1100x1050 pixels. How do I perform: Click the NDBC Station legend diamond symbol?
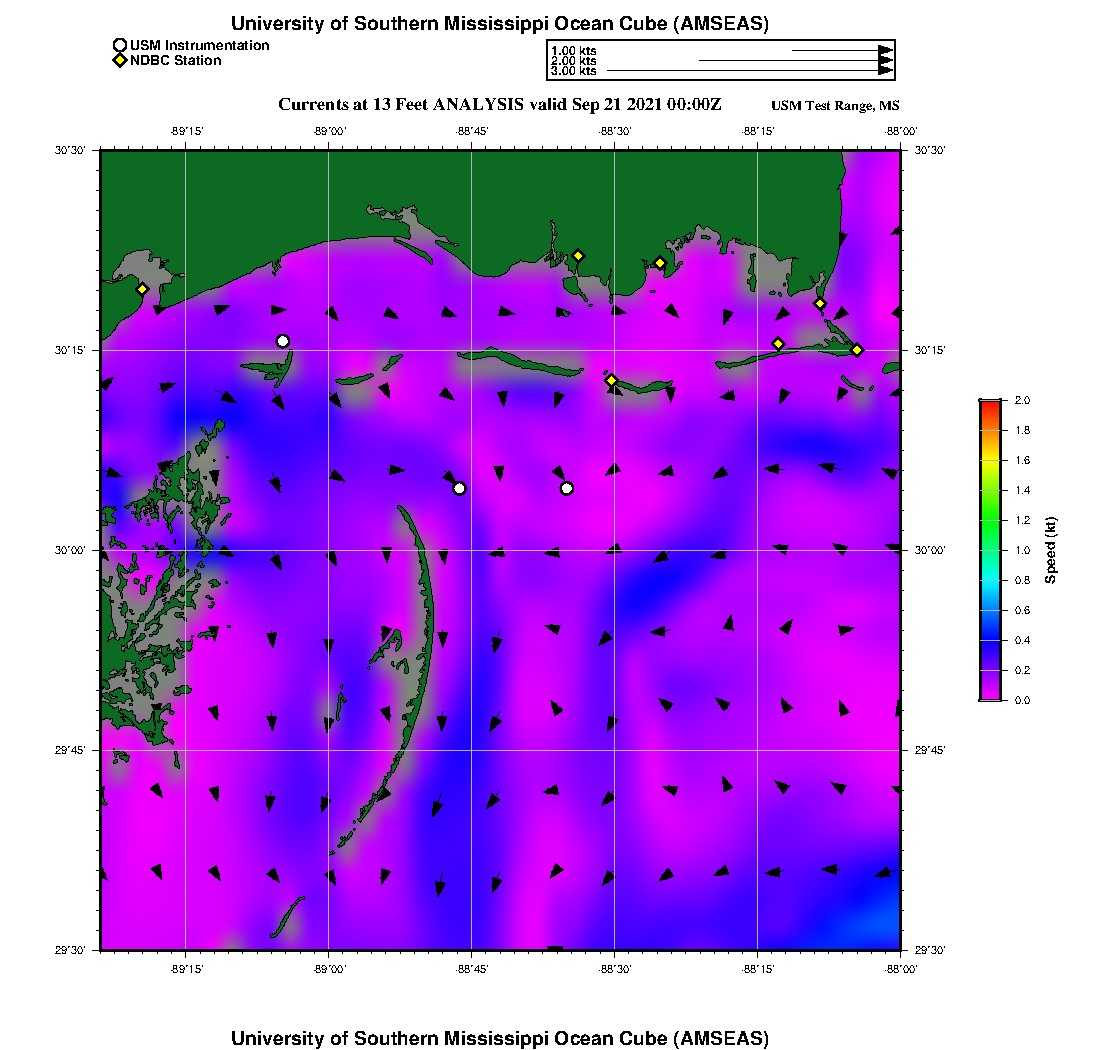click(120, 61)
